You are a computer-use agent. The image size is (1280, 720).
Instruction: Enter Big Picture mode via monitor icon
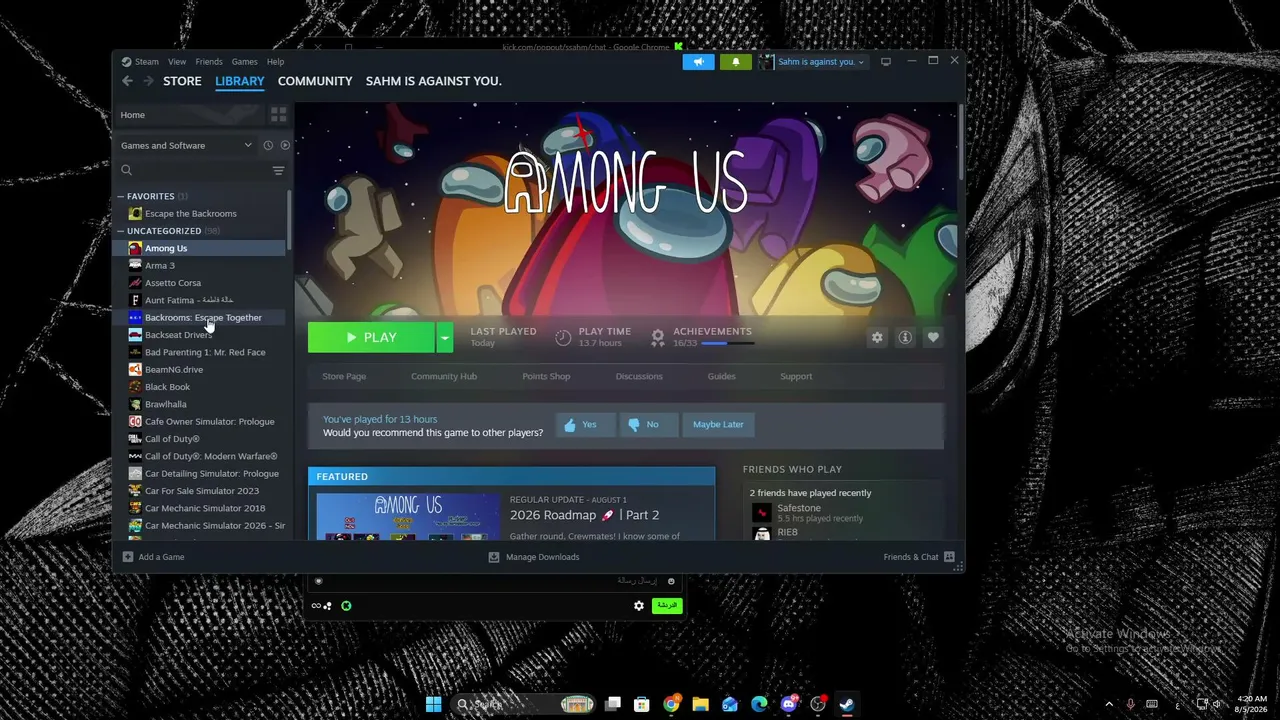(x=886, y=62)
